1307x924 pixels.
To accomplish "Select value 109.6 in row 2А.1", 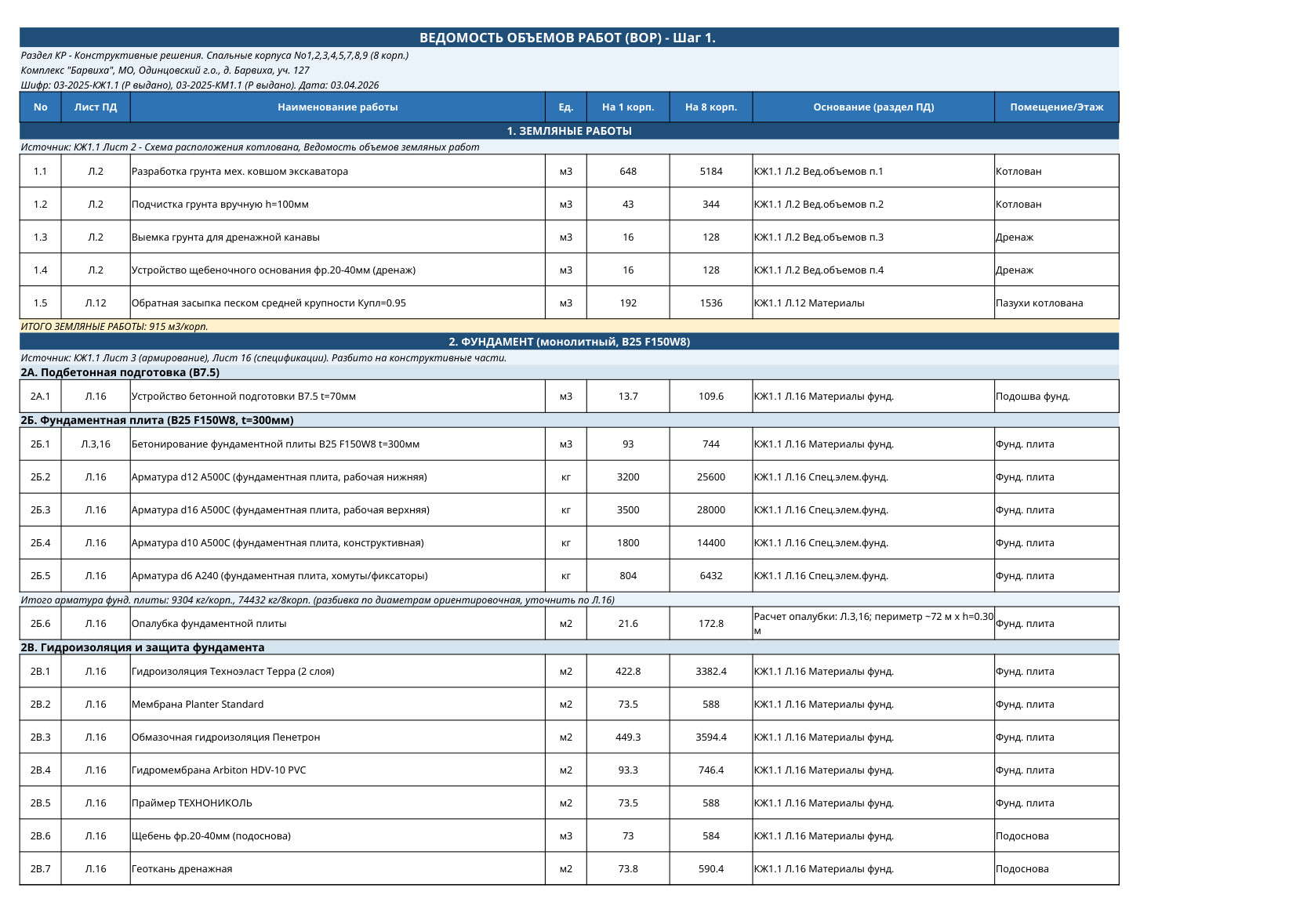I will click(x=711, y=396).
